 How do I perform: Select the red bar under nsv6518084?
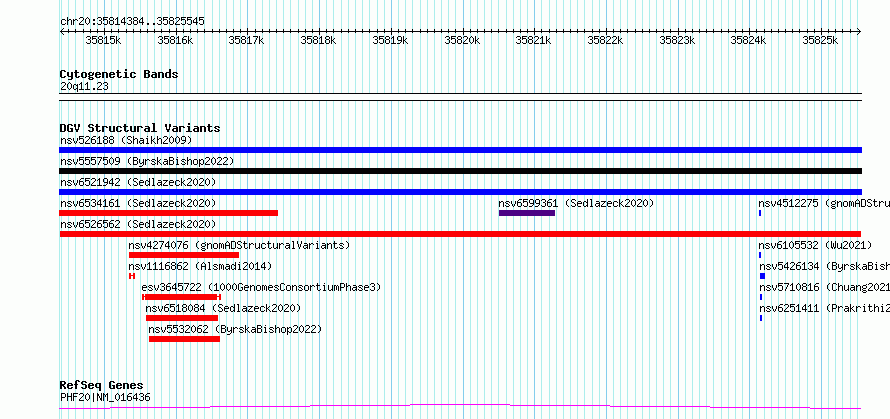tap(182, 318)
